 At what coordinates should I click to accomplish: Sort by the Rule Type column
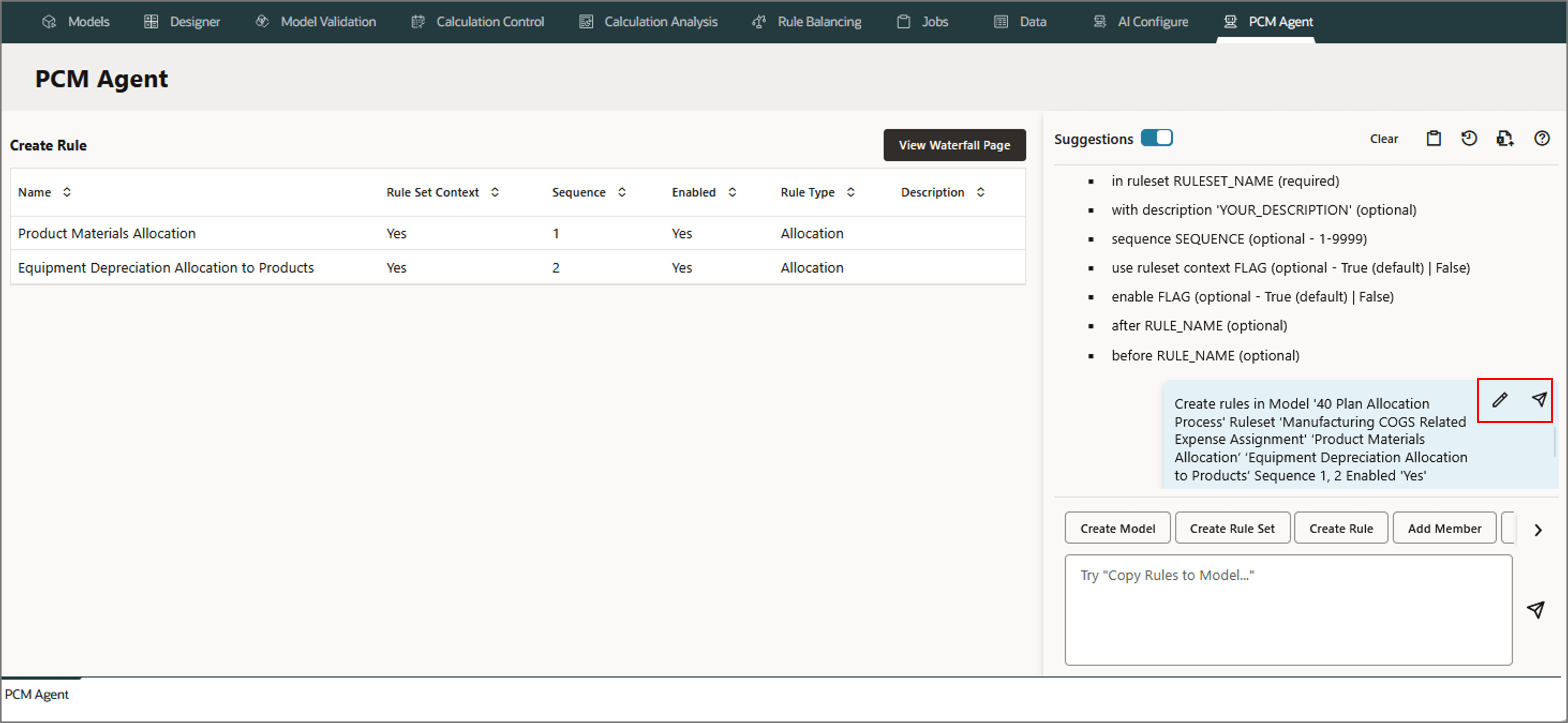coord(850,192)
